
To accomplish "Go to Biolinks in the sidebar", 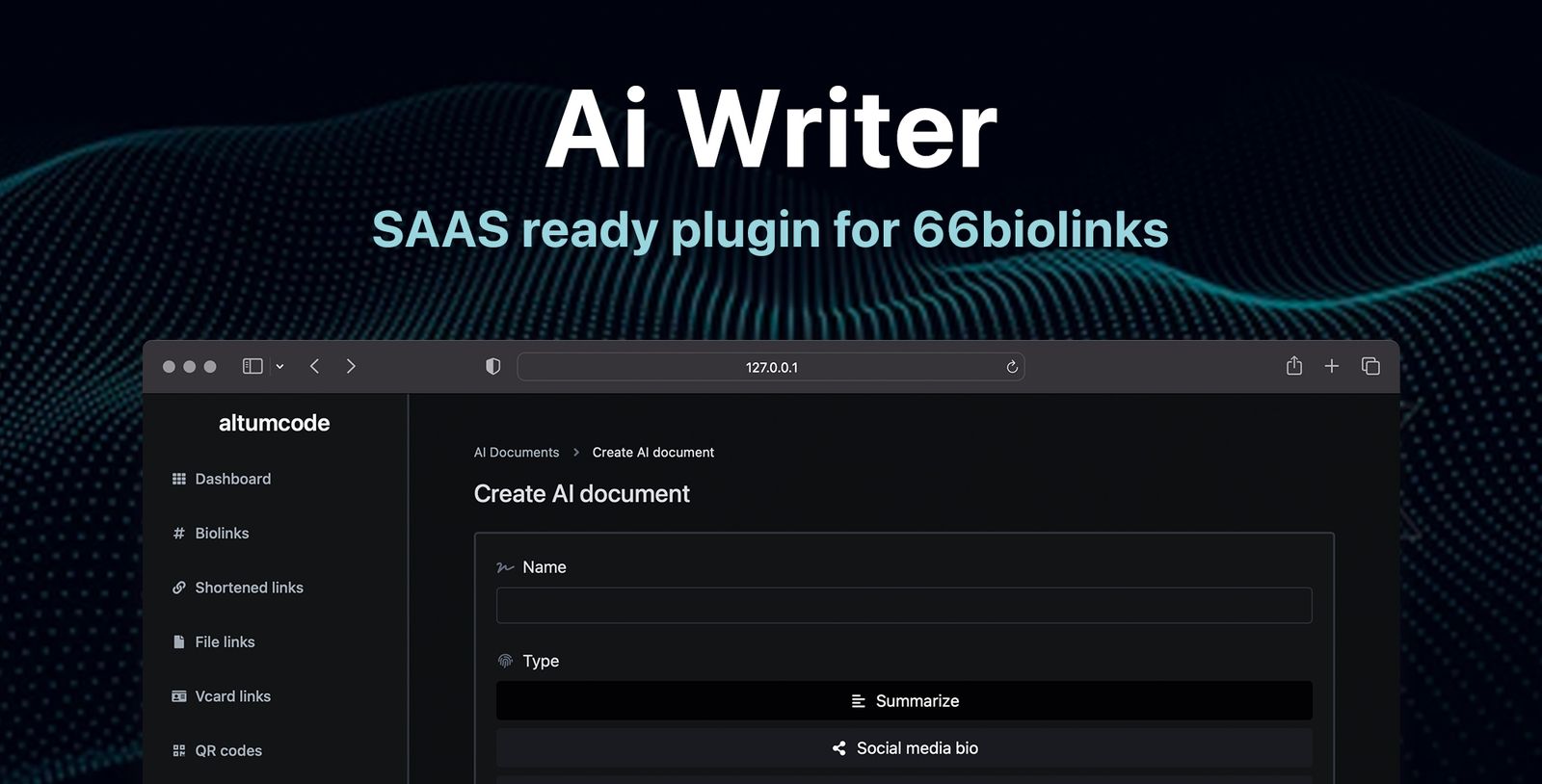I will 222,533.
